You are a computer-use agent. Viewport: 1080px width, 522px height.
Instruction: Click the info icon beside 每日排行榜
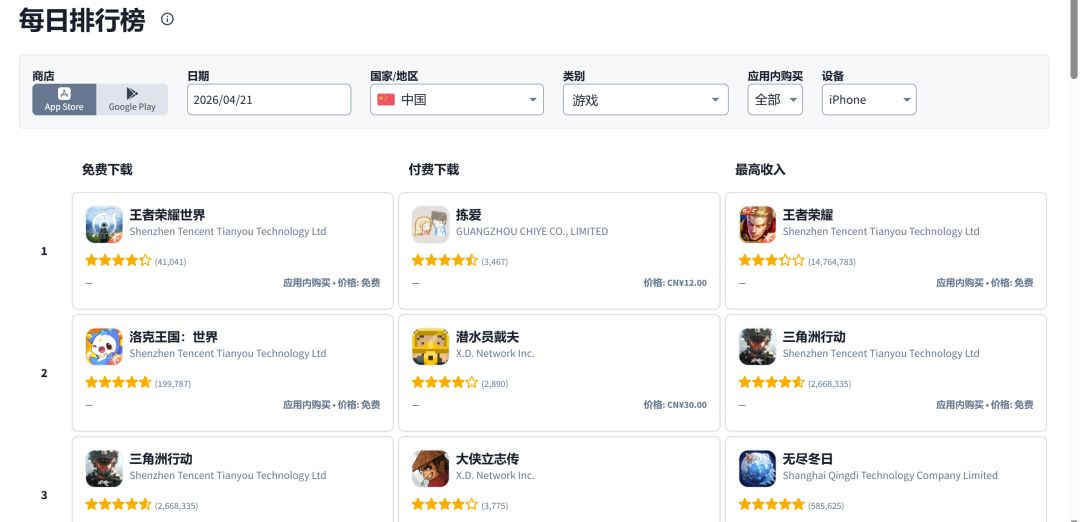(x=167, y=19)
